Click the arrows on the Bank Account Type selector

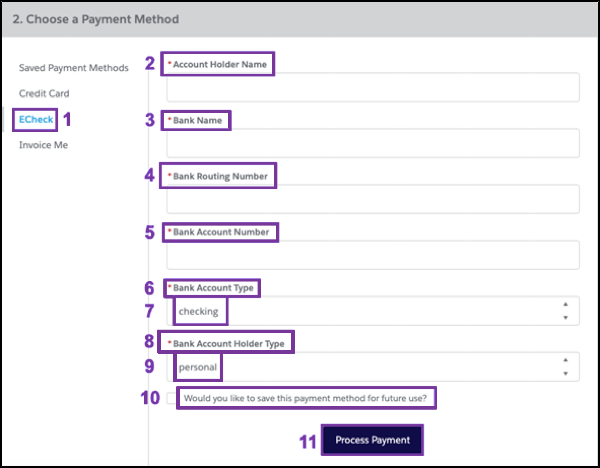tap(567, 311)
